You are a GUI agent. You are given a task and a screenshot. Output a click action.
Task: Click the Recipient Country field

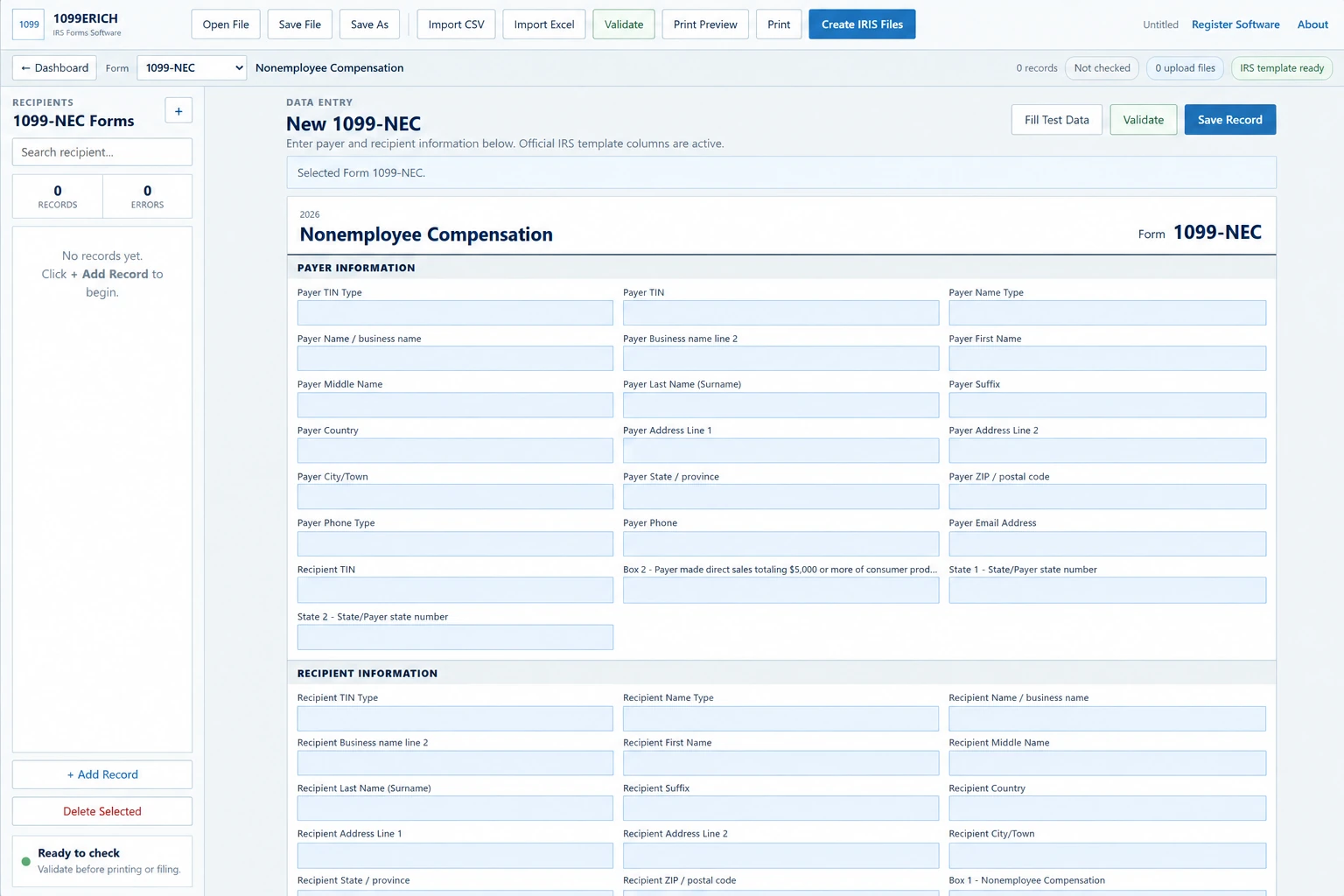1107,808
